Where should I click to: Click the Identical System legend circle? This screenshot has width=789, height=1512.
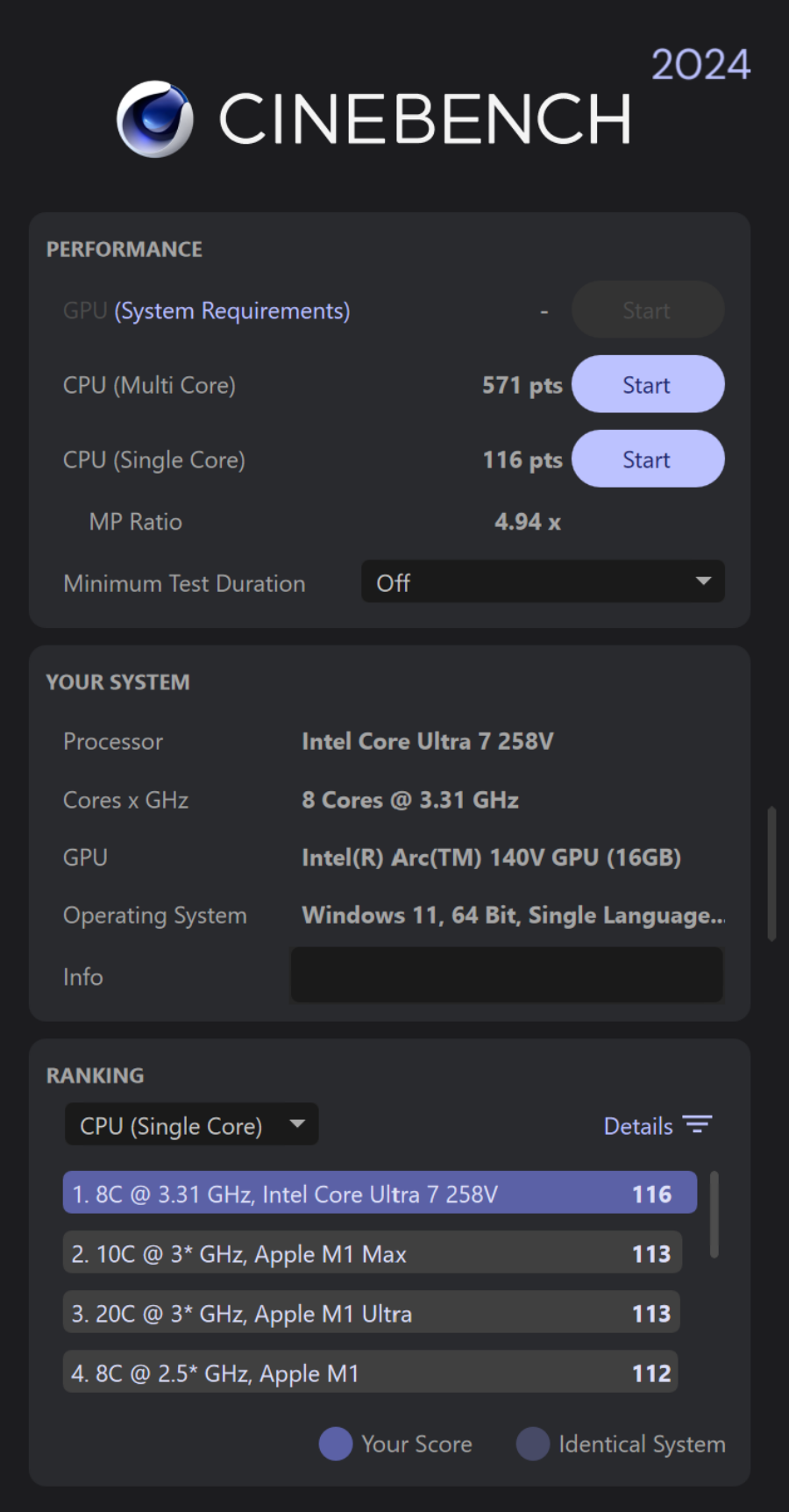coord(532,1444)
